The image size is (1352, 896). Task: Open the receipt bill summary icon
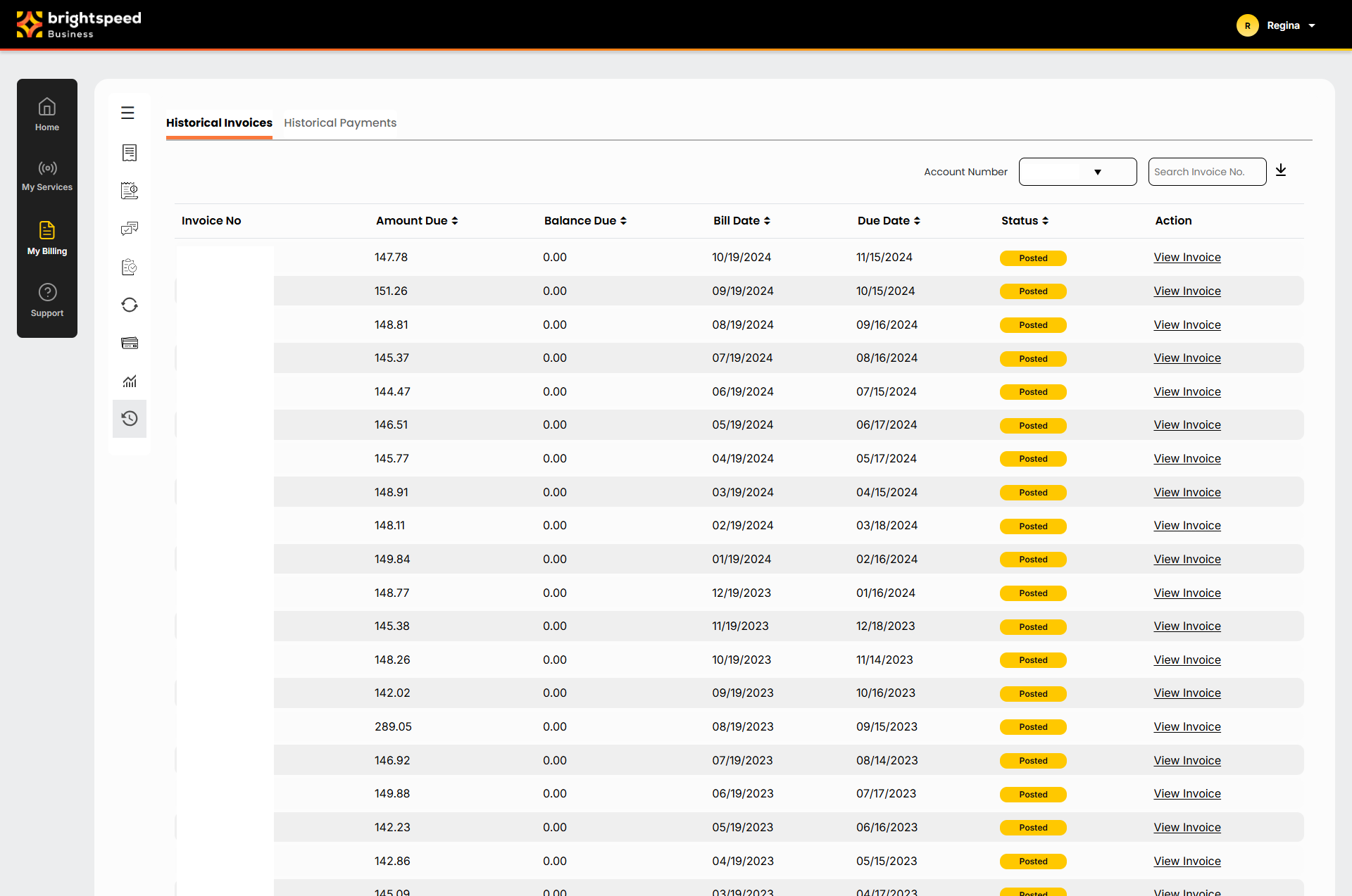pyautogui.click(x=130, y=153)
